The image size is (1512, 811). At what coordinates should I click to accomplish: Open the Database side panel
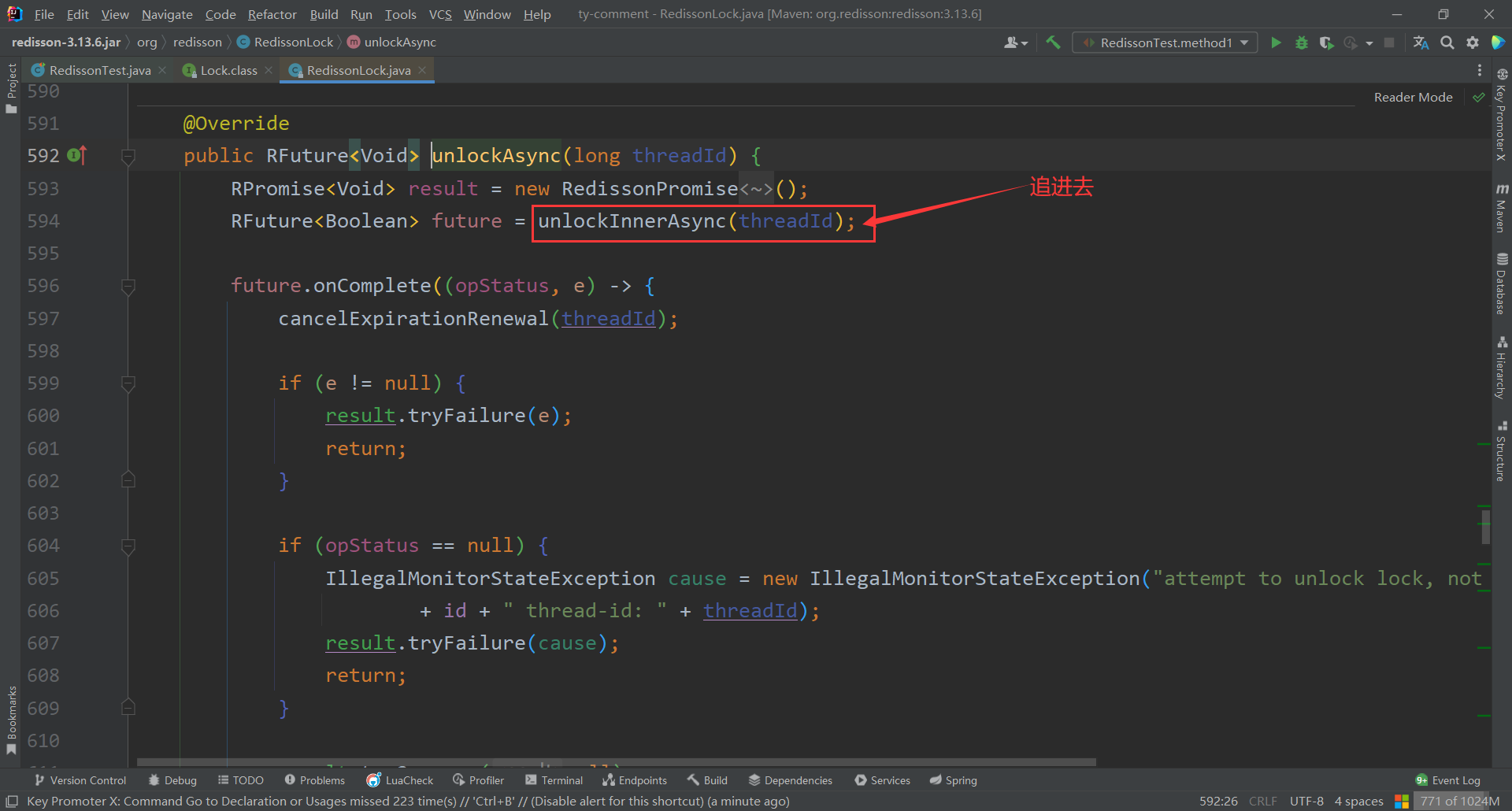pyautogui.click(x=1502, y=283)
